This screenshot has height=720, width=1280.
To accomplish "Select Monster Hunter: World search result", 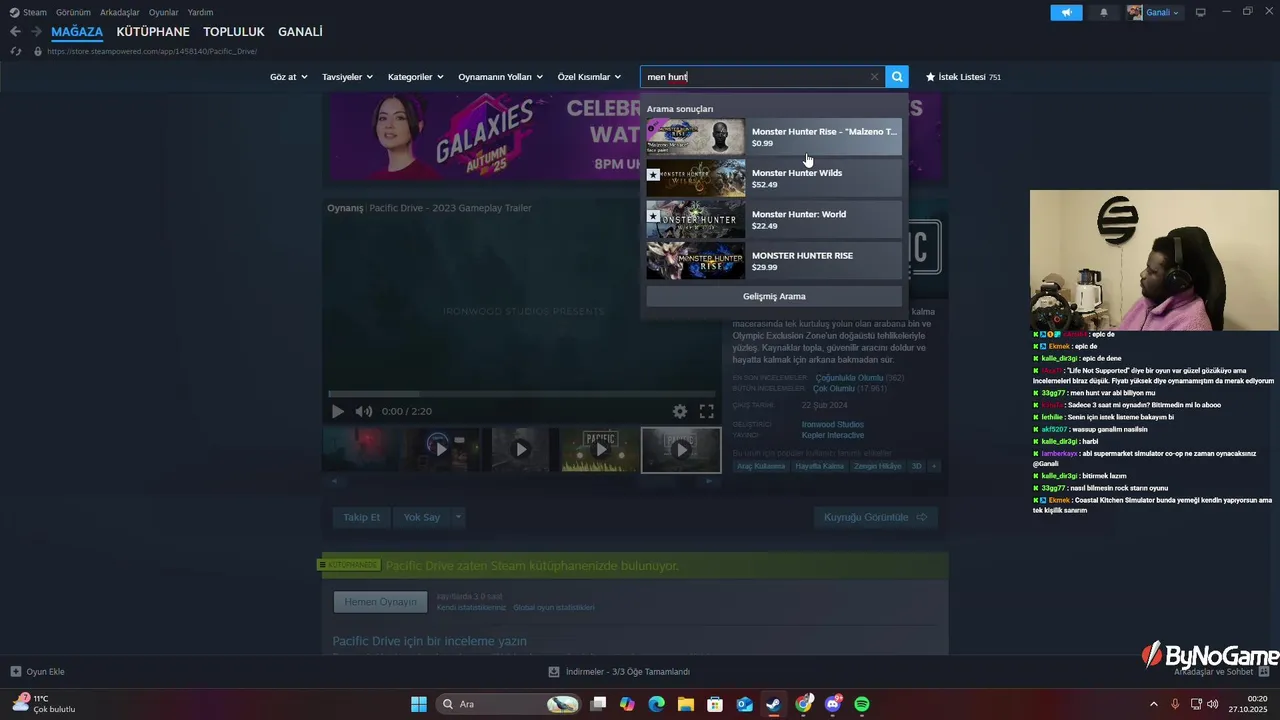I will click(774, 220).
